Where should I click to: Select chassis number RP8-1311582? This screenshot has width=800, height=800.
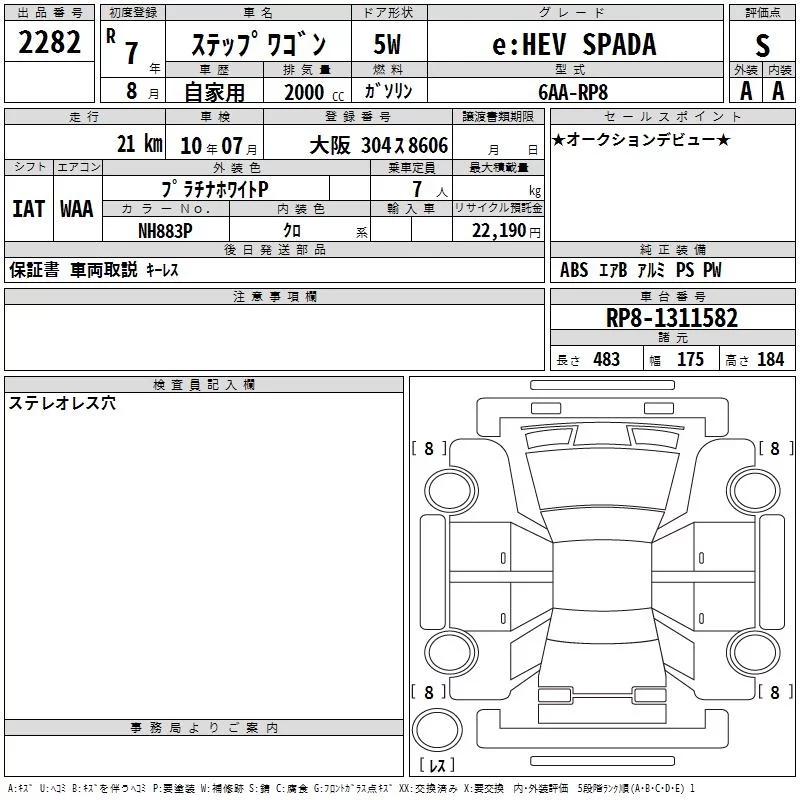coord(672,318)
